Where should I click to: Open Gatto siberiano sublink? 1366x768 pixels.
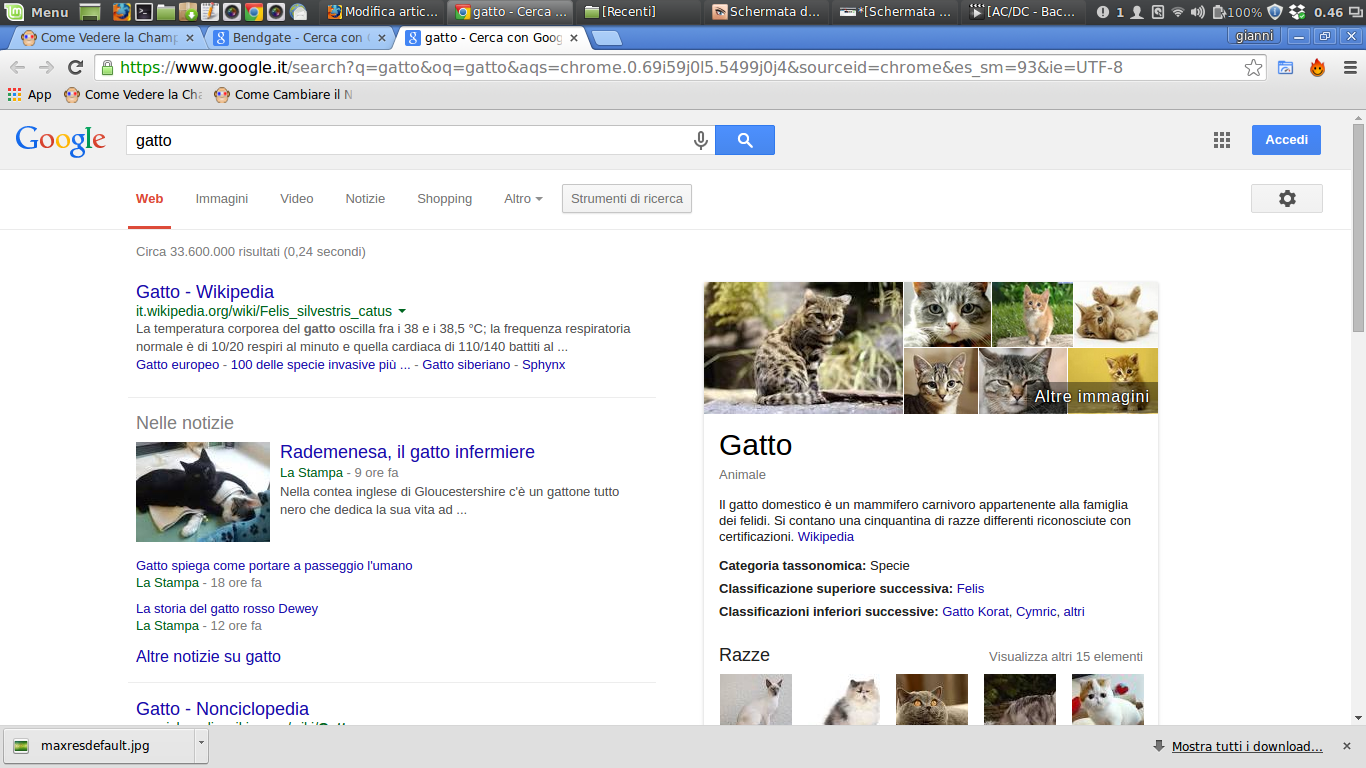coord(466,365)
